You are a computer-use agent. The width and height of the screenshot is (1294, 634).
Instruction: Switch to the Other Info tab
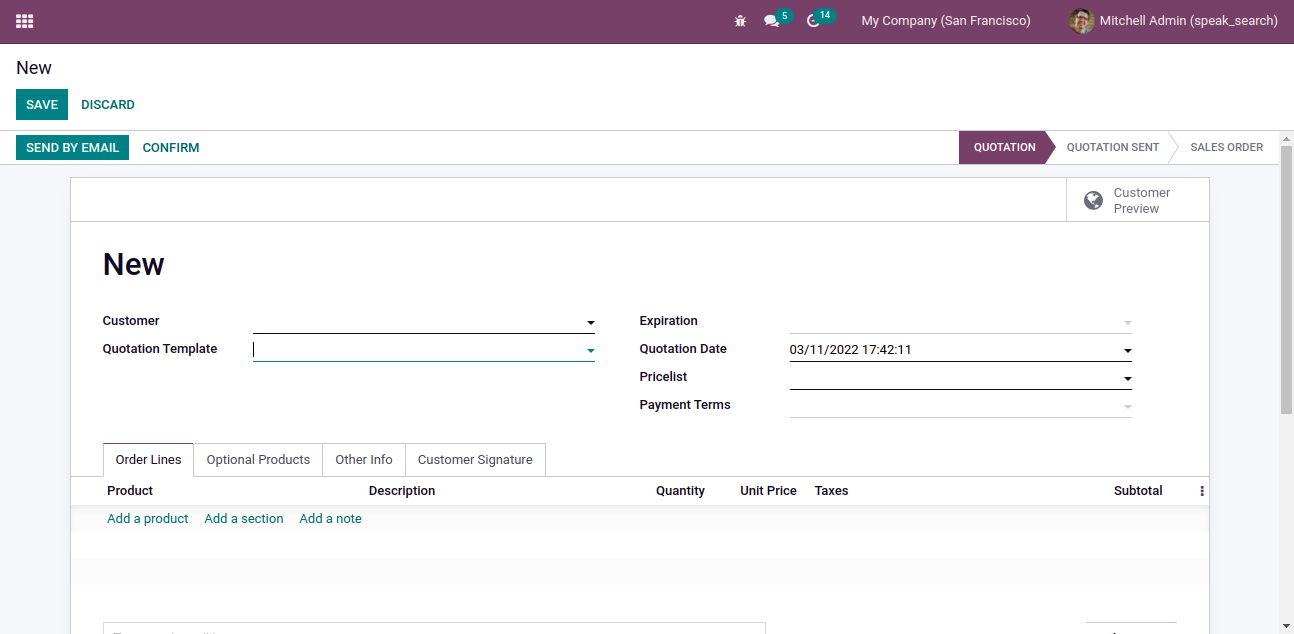364,460
